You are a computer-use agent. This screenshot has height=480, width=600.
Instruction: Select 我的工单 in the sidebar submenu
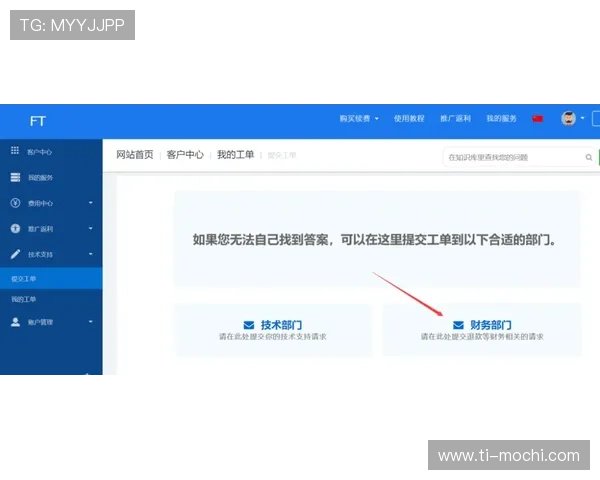pyautogui.click(x=23, y=299)
